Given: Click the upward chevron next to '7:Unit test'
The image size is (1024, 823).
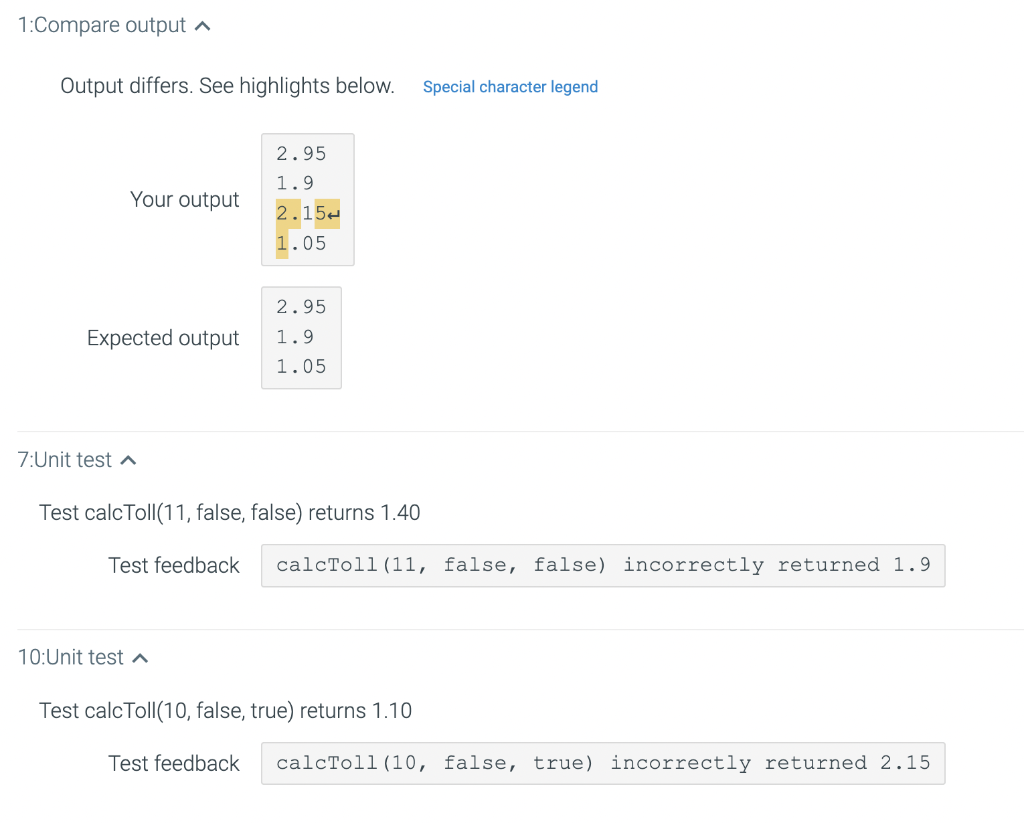Looking at the screenshot, I should (x=128, y=459).
